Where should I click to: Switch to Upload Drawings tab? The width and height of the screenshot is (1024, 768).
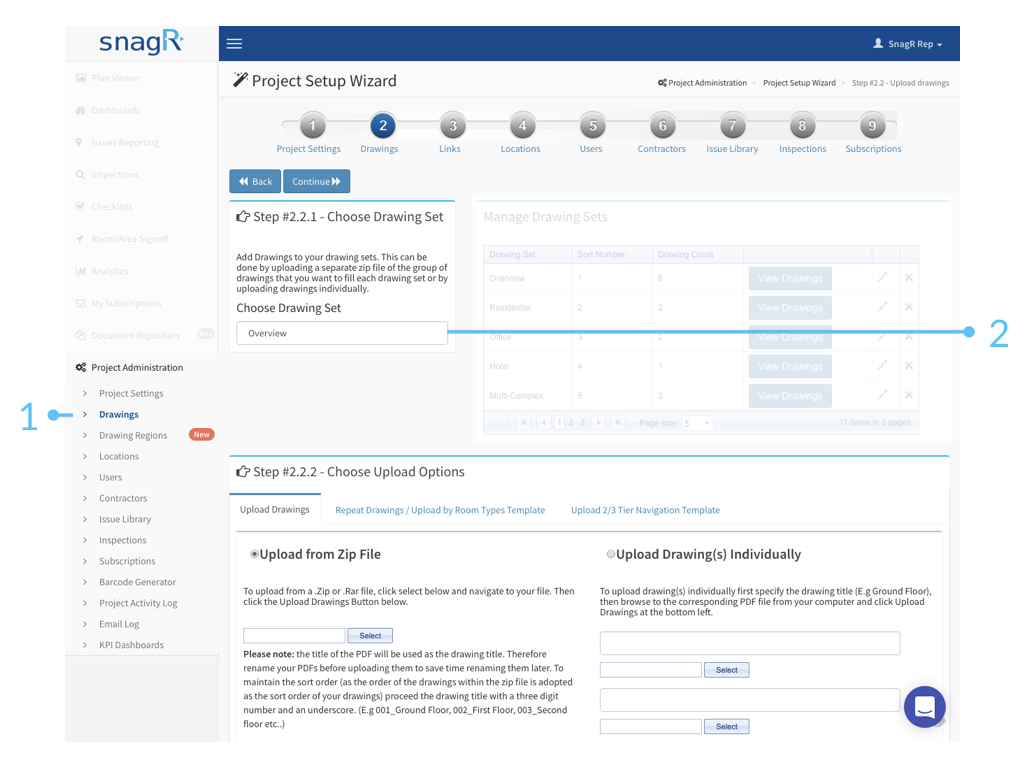click(275, 509)
